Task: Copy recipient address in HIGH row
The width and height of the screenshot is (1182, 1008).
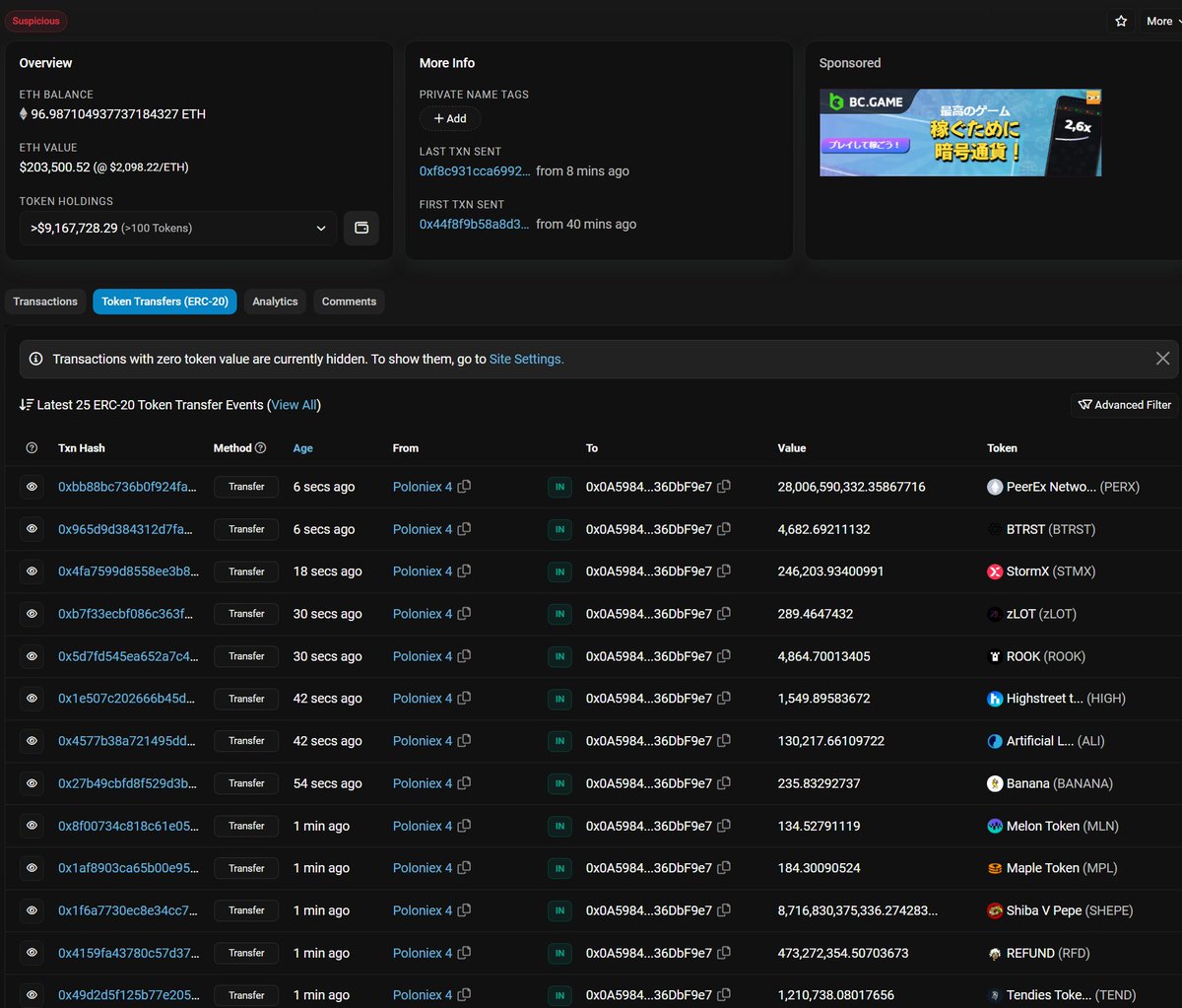Action: point(724,699)
